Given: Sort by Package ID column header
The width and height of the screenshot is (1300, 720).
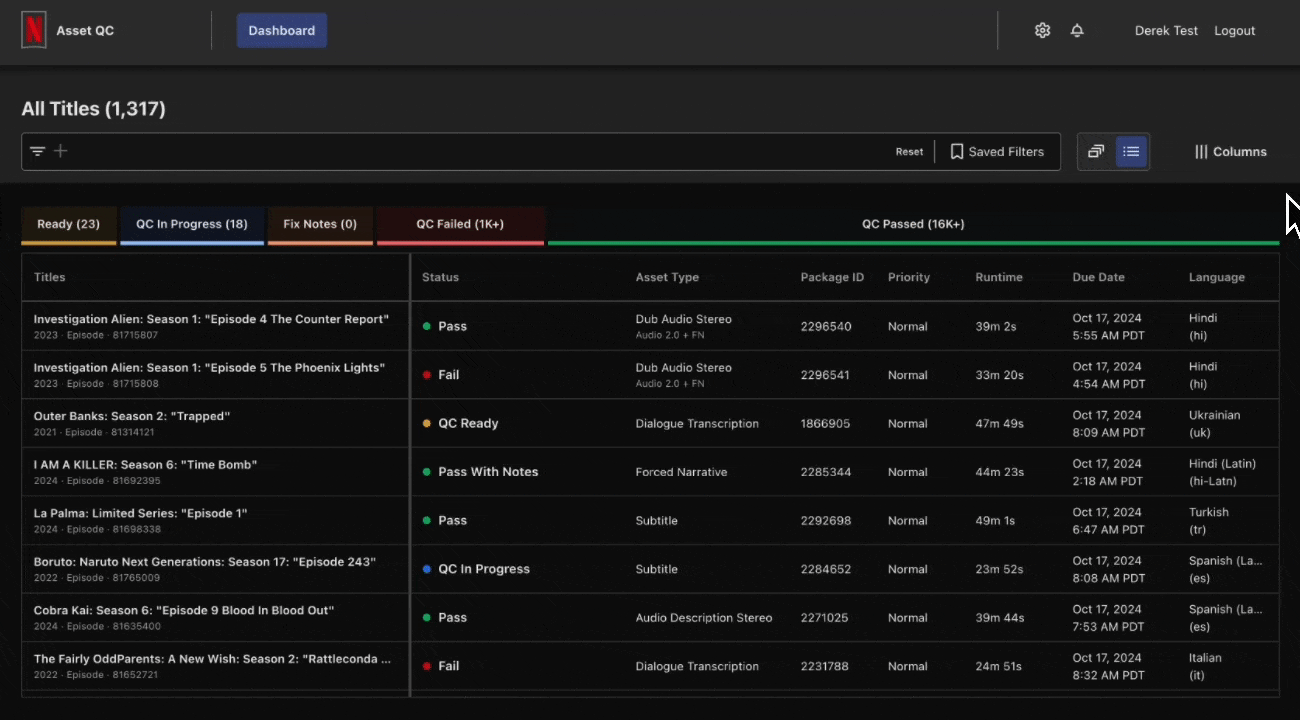Looking at the screenshot, I should pyautogui.click(x=832, y=277).
